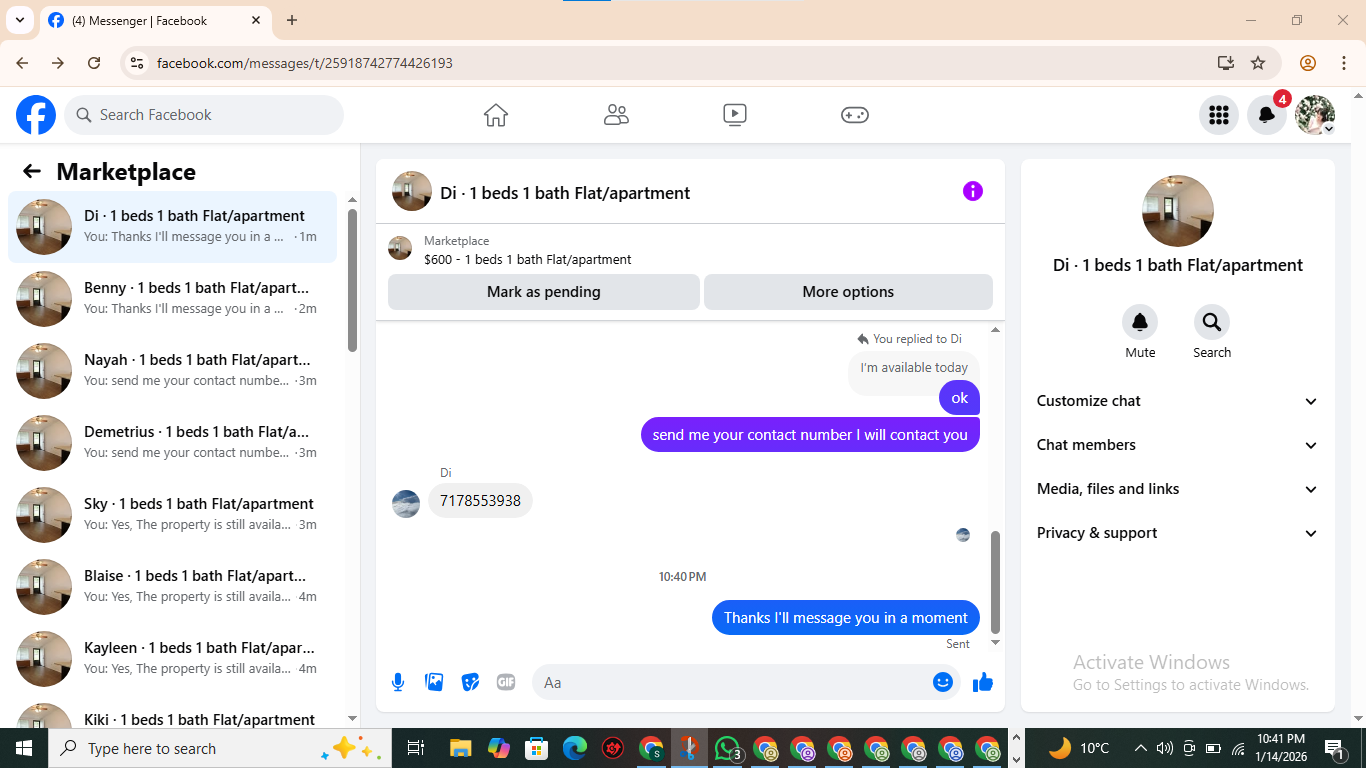Open Microsoft Edge from the taskbar
Viewport: 1366px width, 768px height.
575,748
